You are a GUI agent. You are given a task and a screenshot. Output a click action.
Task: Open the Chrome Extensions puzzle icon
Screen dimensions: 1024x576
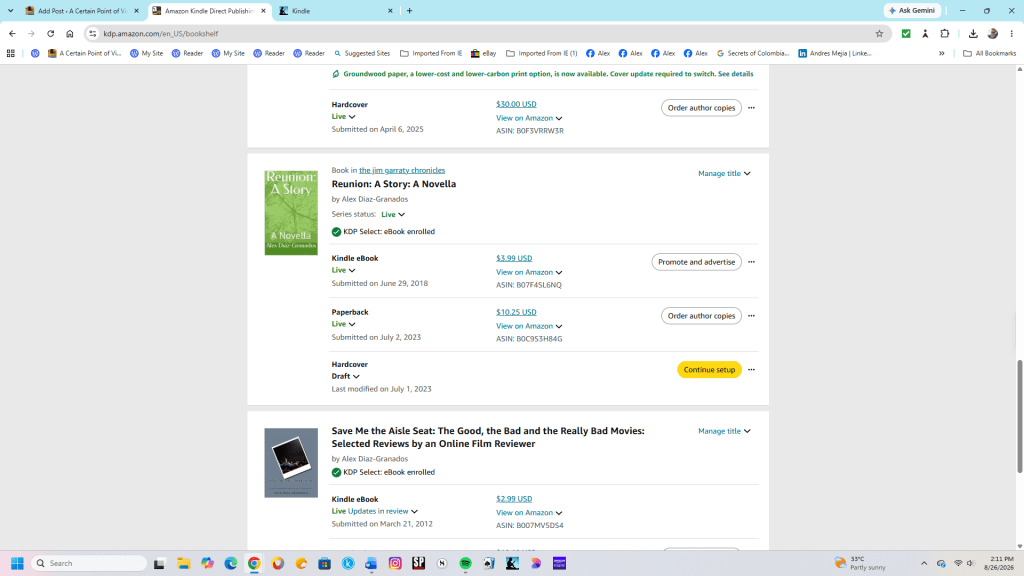coord(944,33)
